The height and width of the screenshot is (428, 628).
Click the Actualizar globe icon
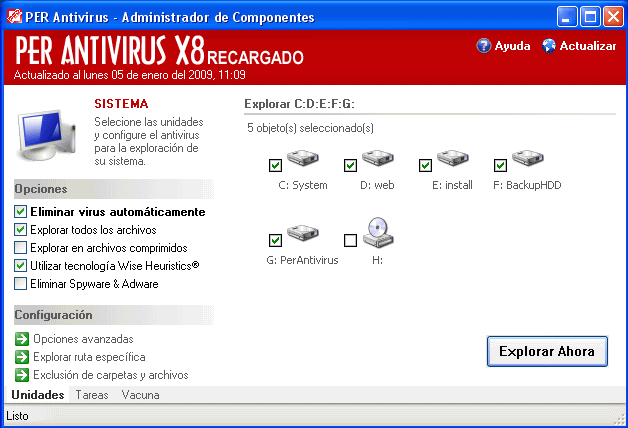click(x=548, y=46)
